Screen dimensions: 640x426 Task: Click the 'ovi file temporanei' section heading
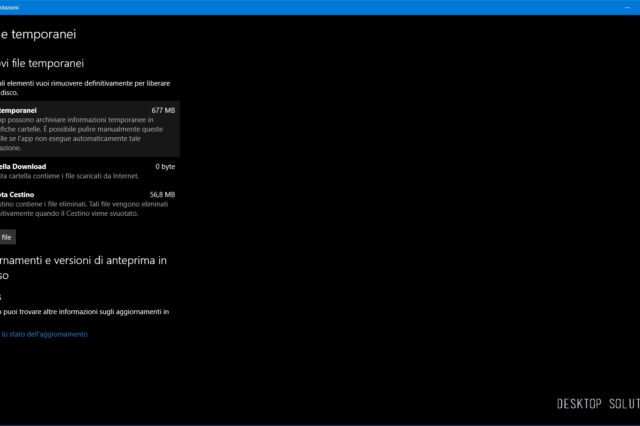[x=42, y=63]
